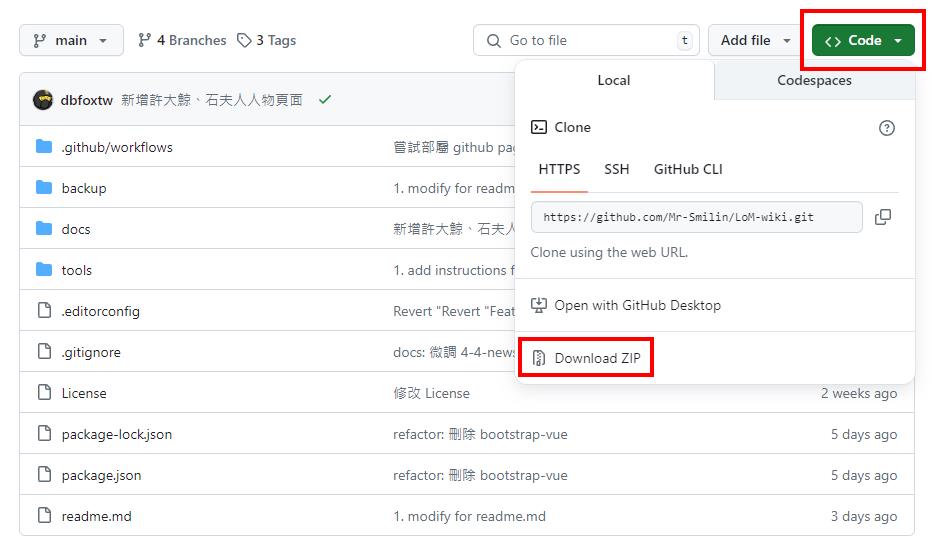
Task: Copy the clone URL to clipboard
Action: 882,217
